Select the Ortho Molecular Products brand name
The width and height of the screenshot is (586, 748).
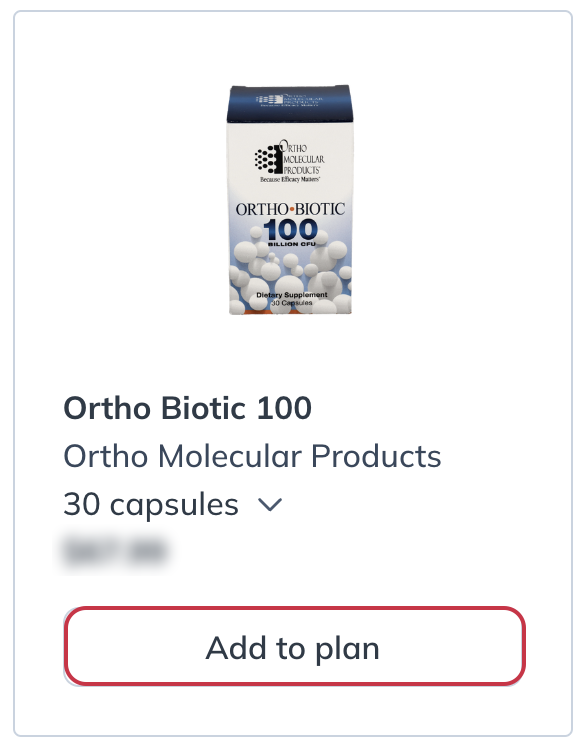coord(252,456)
